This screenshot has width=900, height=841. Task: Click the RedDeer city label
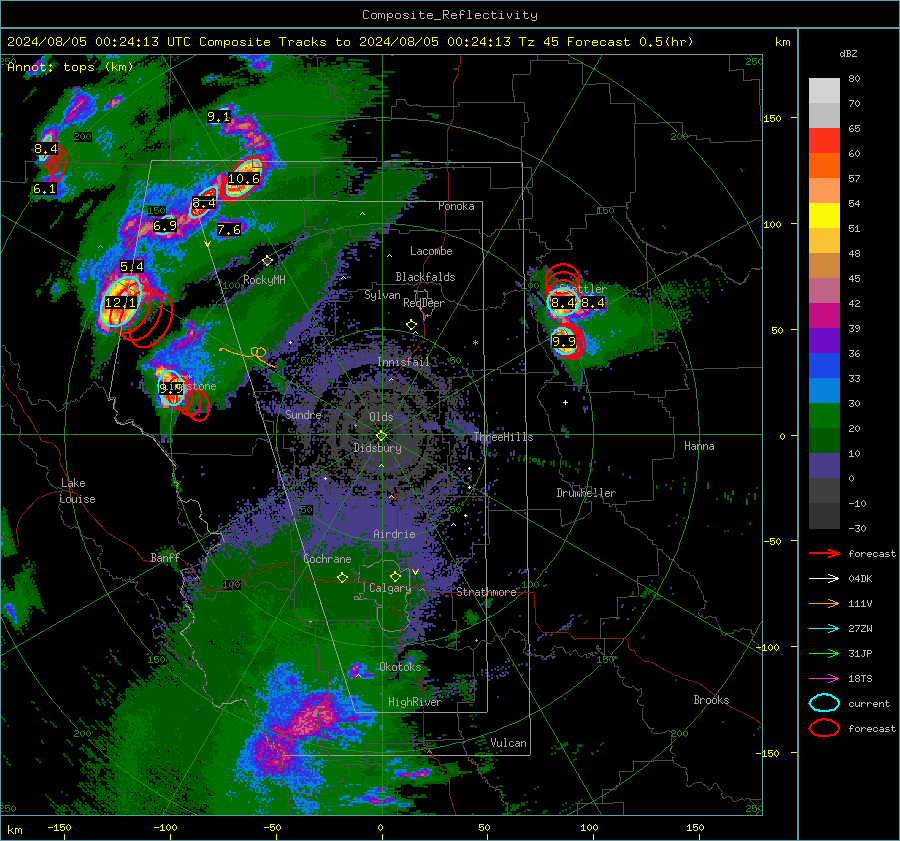pos(424,303)
